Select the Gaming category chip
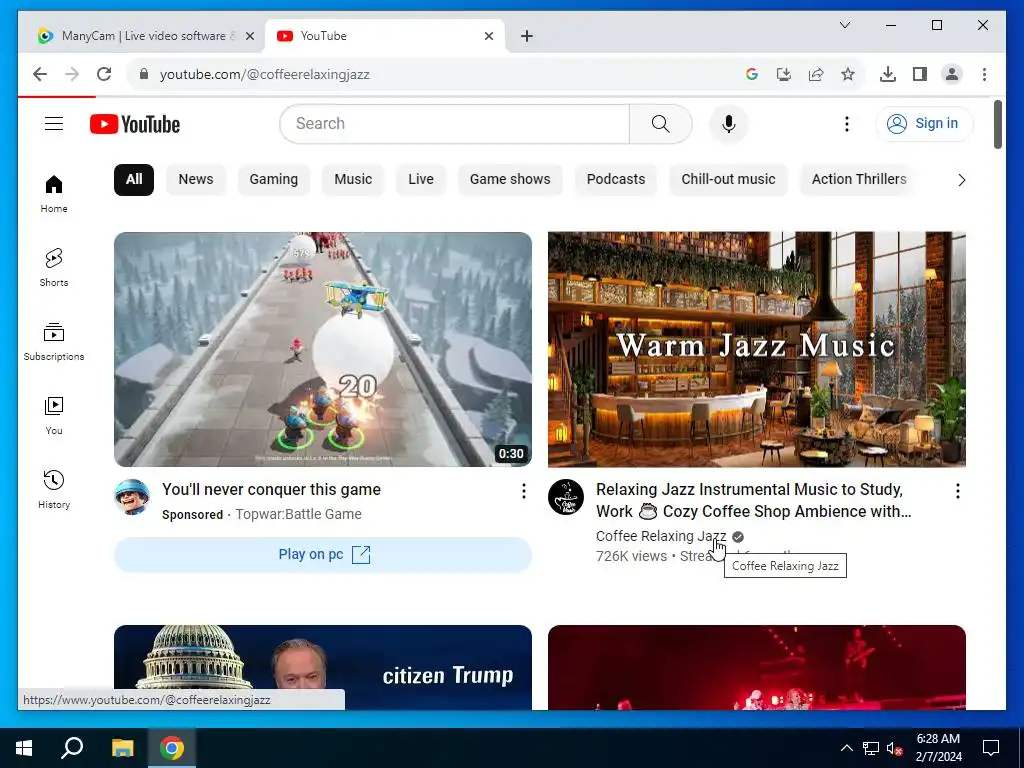Screen dimensions: 1024x768 tap(274, 180)
